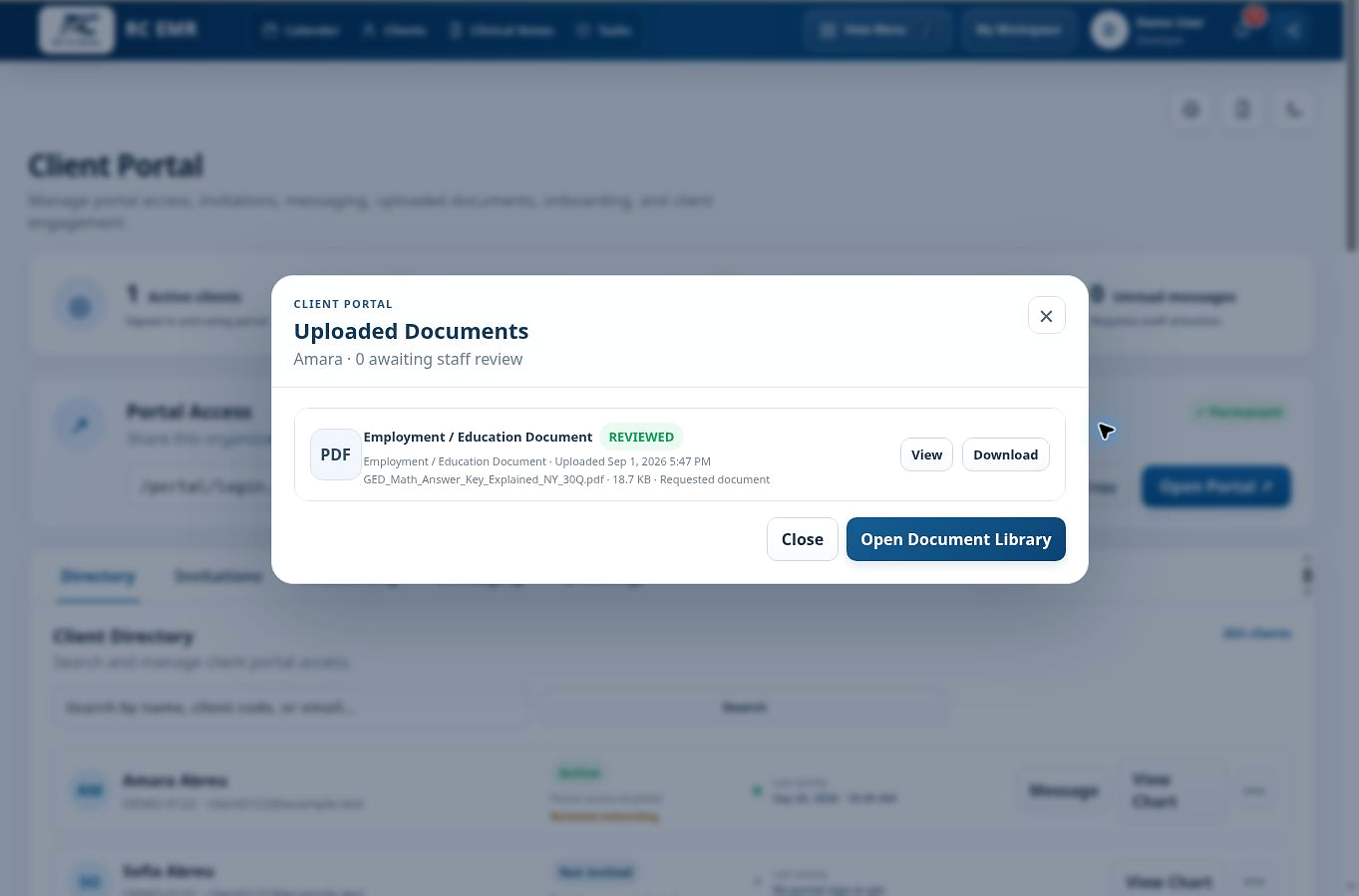The height and width of the screenshot is (896, 1359).
Task: Close the Uploaded Documents dialog with X
Action: pyautogui.click(x=1046, y=315)
